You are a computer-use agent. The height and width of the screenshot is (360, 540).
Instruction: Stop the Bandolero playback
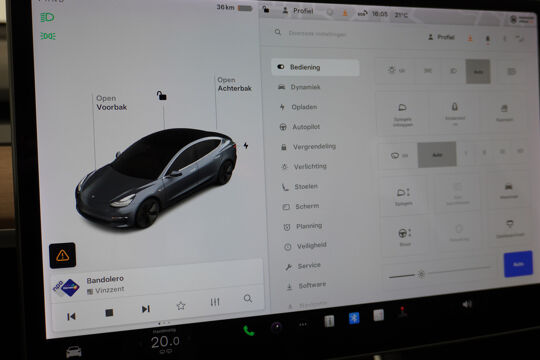point(109,312)
